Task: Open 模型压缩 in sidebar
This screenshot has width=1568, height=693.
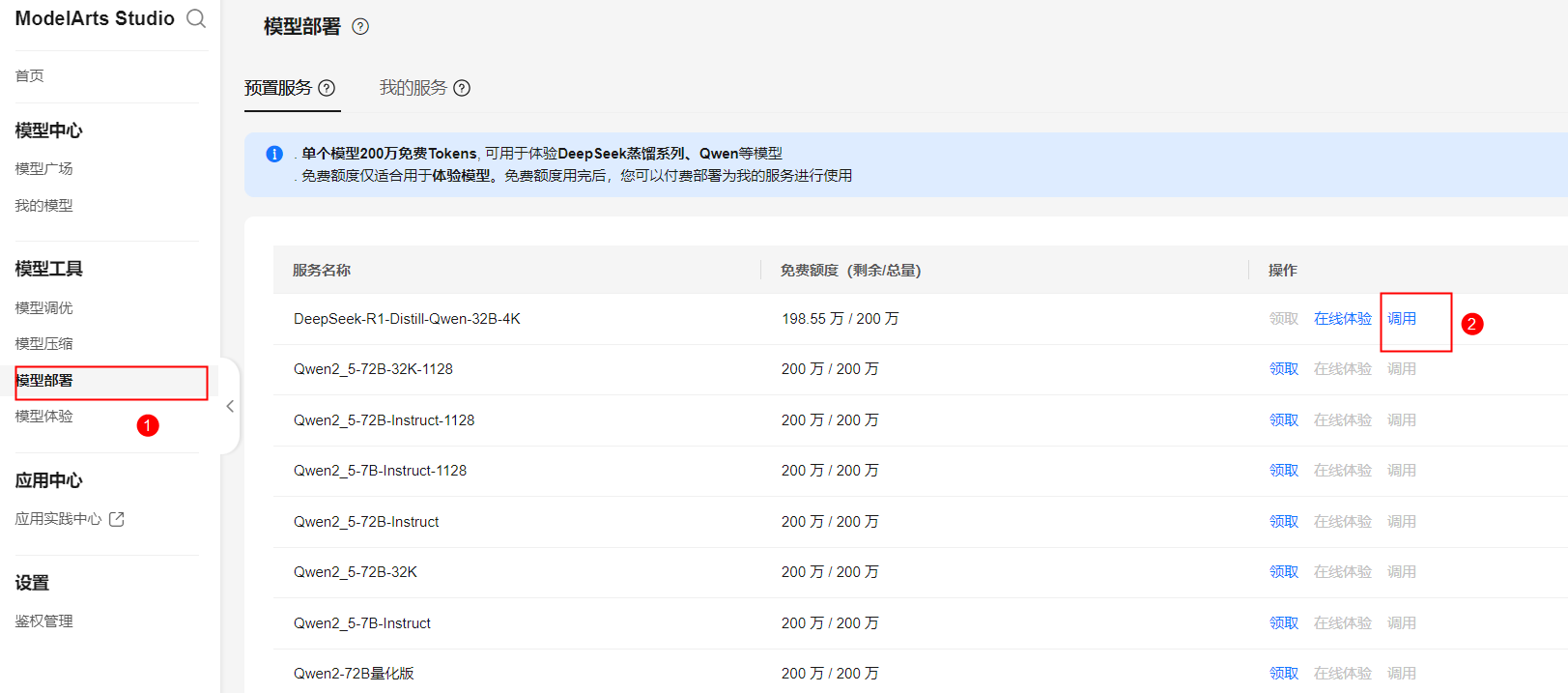Action: coord(43,343)
